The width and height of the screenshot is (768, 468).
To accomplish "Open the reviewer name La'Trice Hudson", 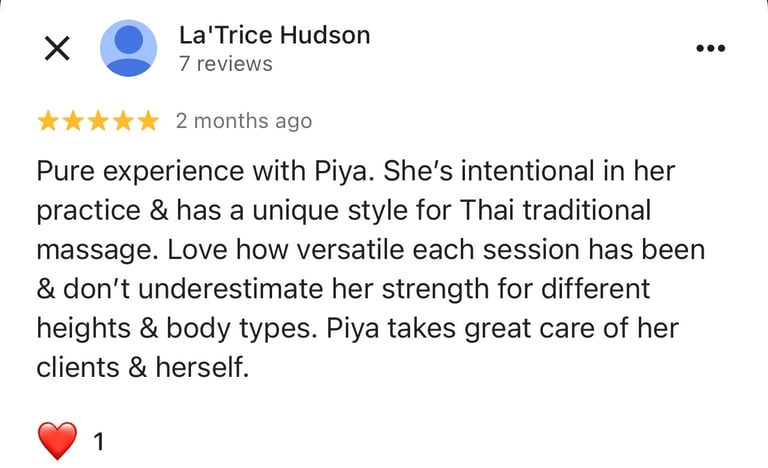I will click(274, 35).
